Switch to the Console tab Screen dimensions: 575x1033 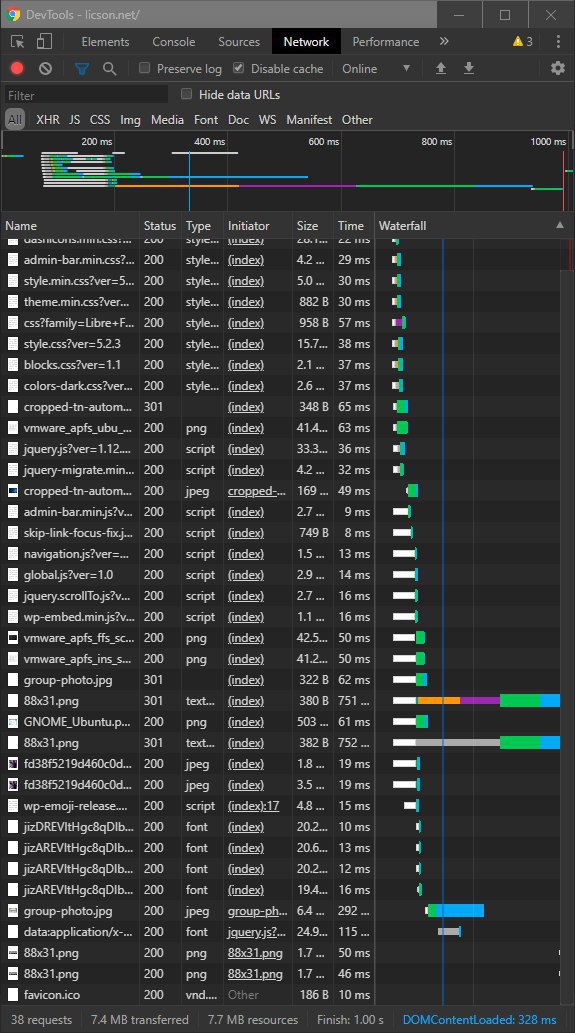click(x=173, y=42)
